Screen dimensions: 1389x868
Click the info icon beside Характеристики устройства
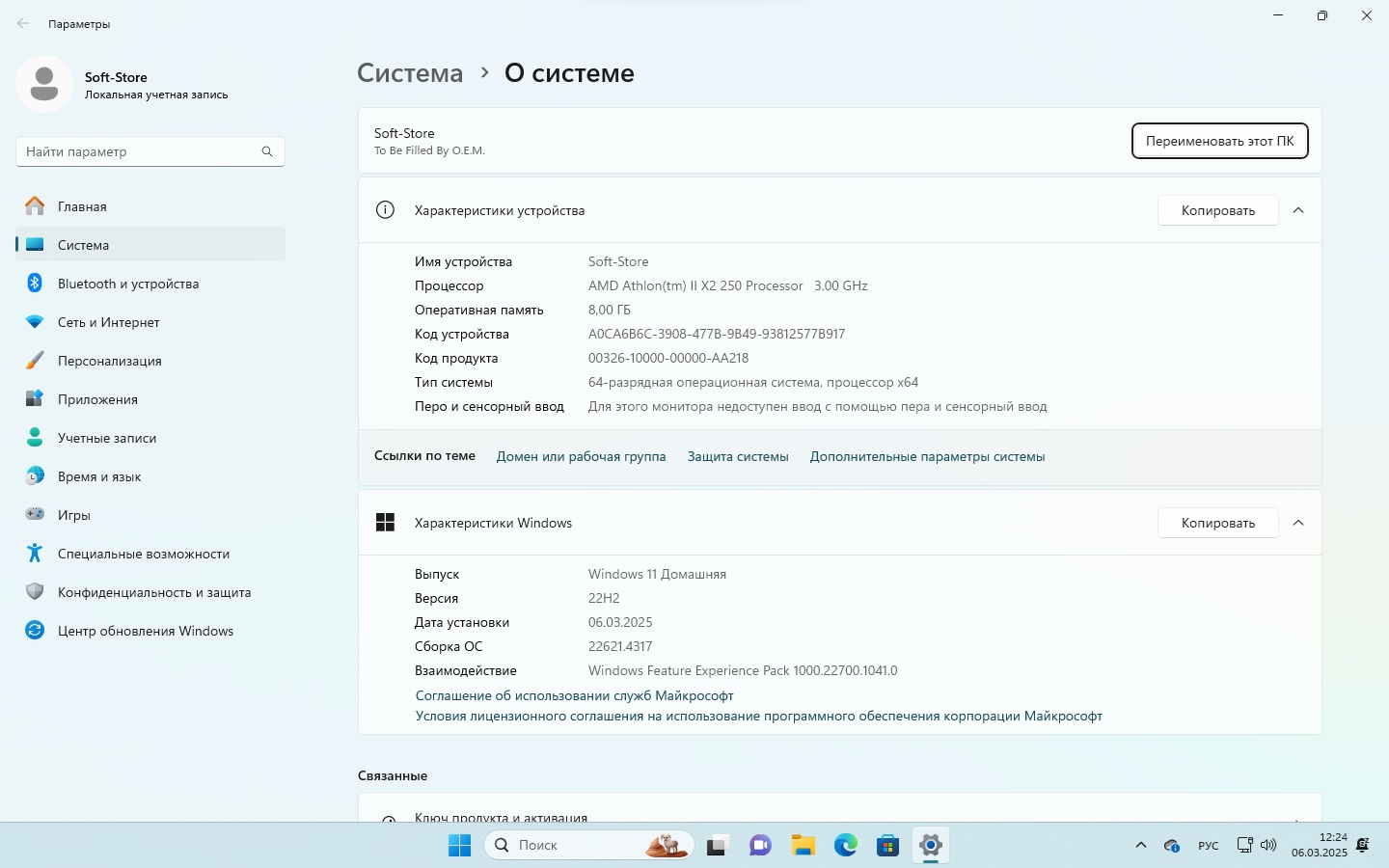click(385, 209)
